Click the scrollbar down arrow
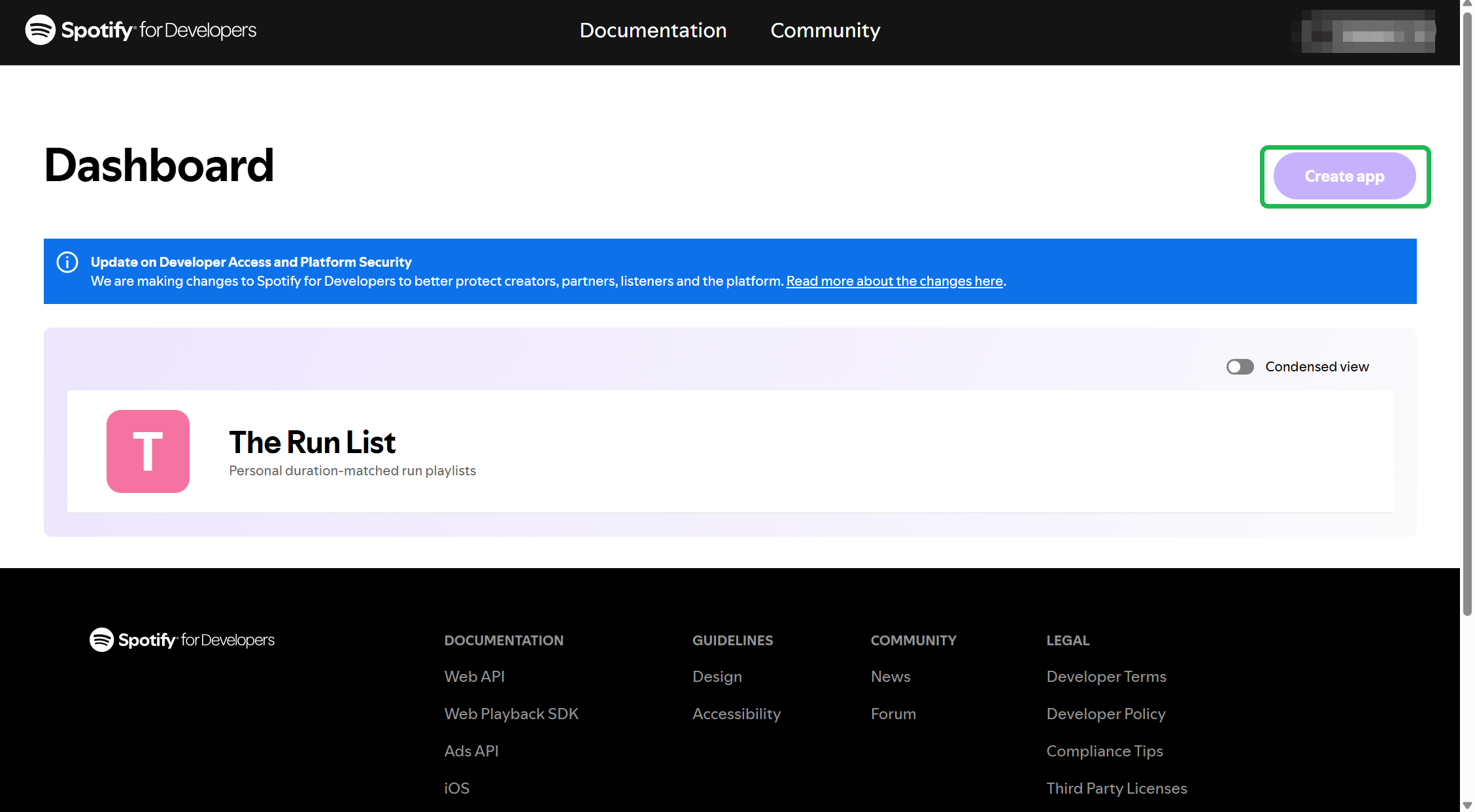 pyautogui.click(x=1467, y=805)
